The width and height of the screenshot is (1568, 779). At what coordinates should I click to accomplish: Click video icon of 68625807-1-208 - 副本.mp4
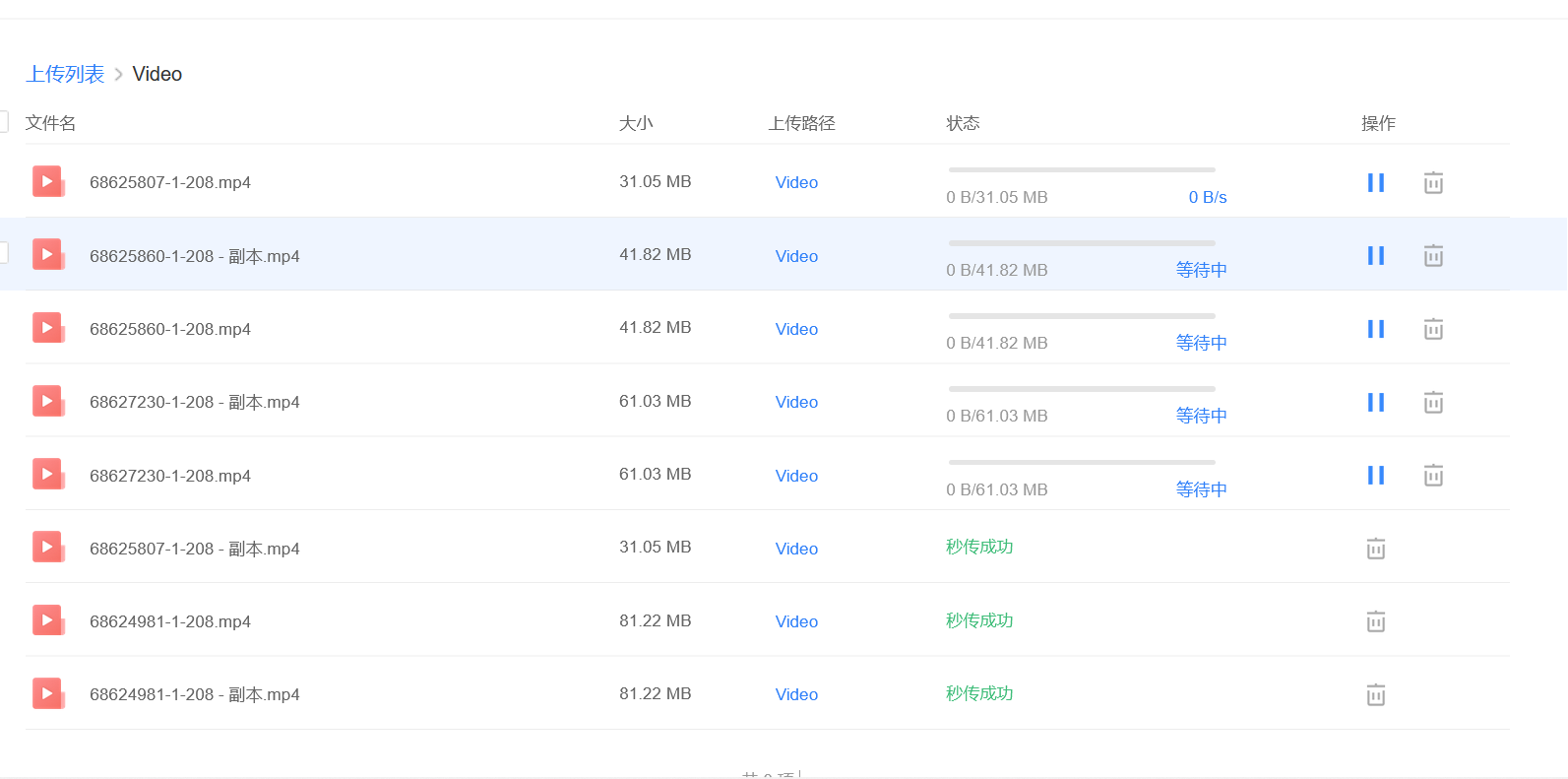48,548
